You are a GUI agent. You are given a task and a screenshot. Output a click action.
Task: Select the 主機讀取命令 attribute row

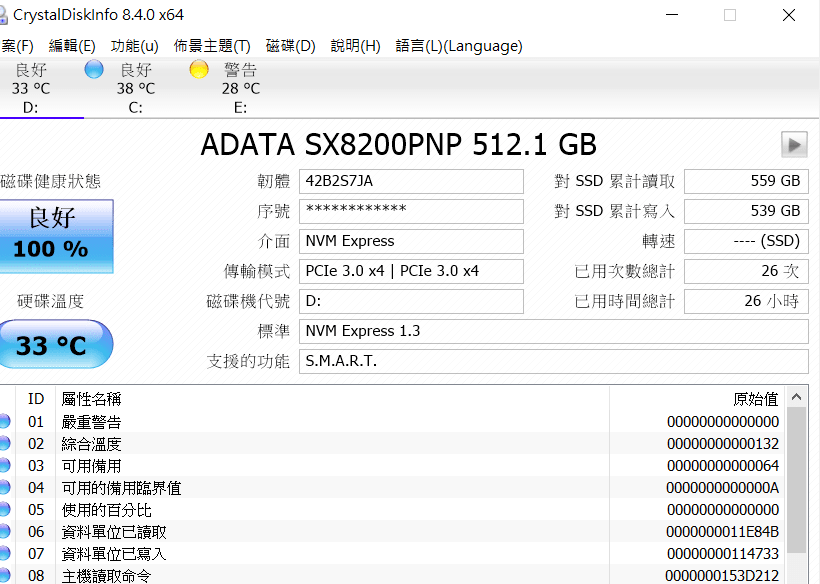392,575
